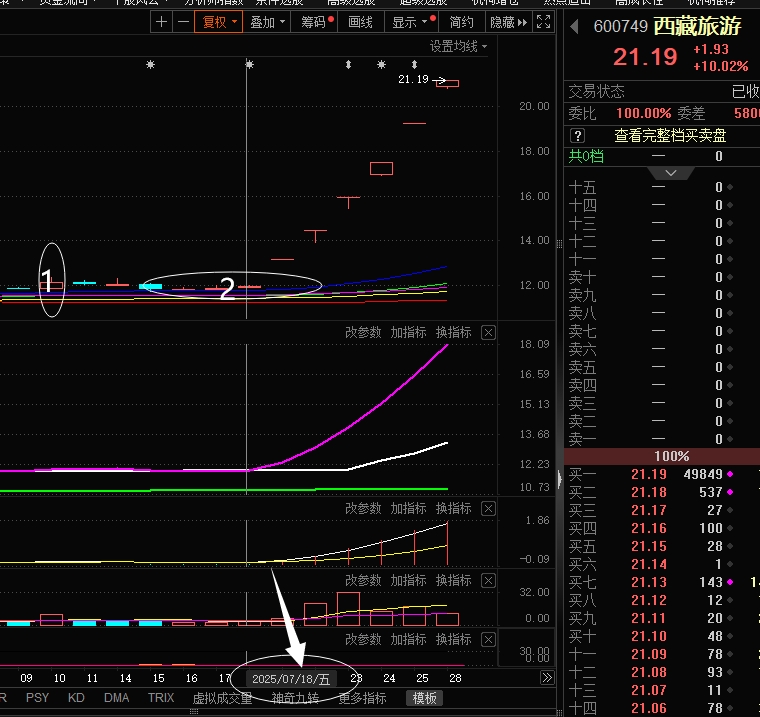Hide the side panel via 隐藏 button

click(x=509, y=22)
